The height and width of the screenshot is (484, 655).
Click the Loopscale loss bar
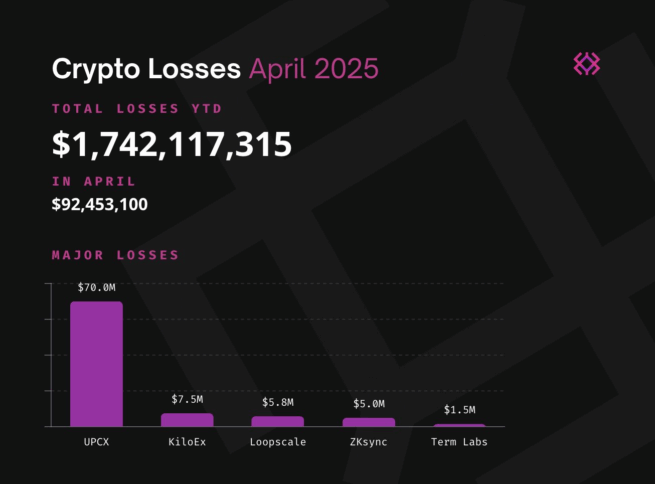[x=277, y=421]
